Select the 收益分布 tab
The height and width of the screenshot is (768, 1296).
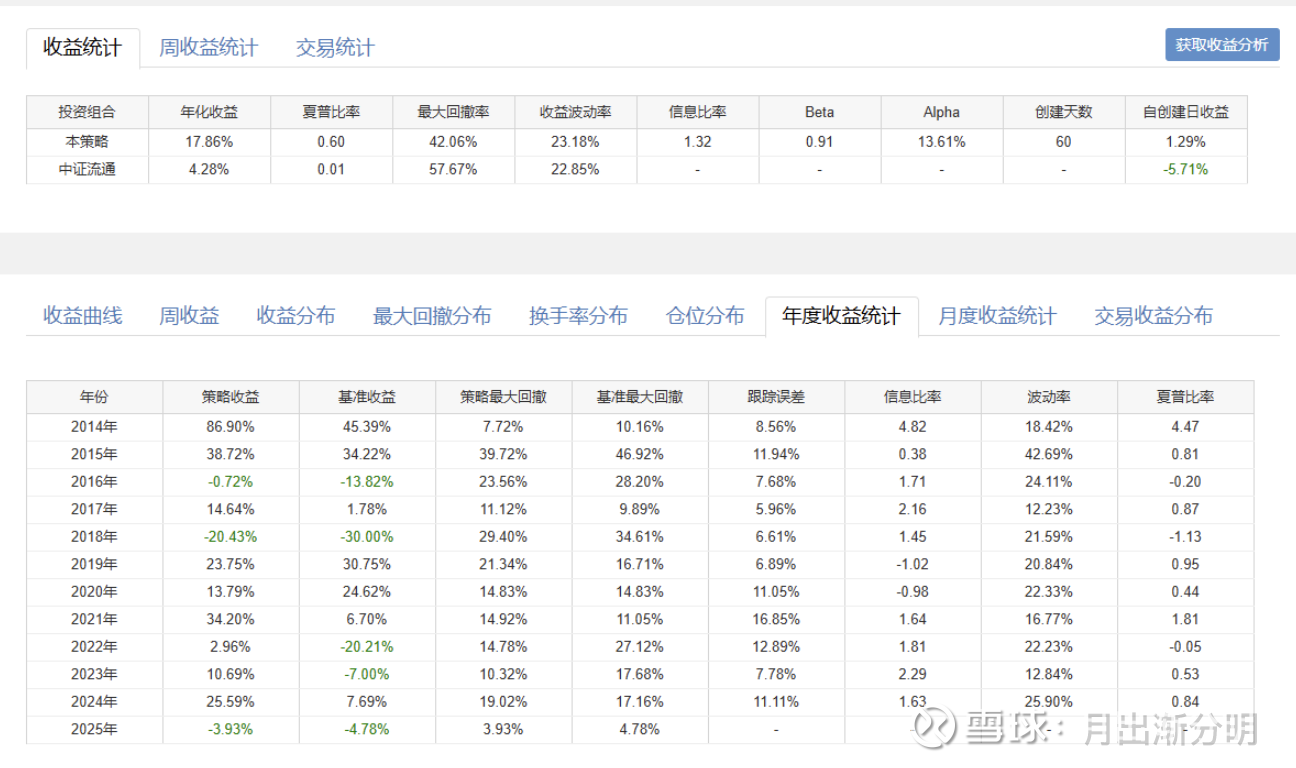click(x=296, y=316)
